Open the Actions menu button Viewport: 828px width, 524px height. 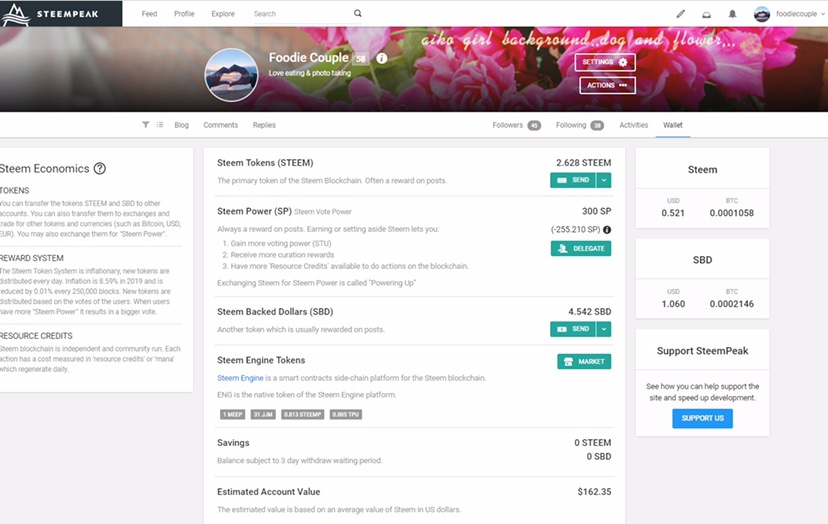(607, 86)
